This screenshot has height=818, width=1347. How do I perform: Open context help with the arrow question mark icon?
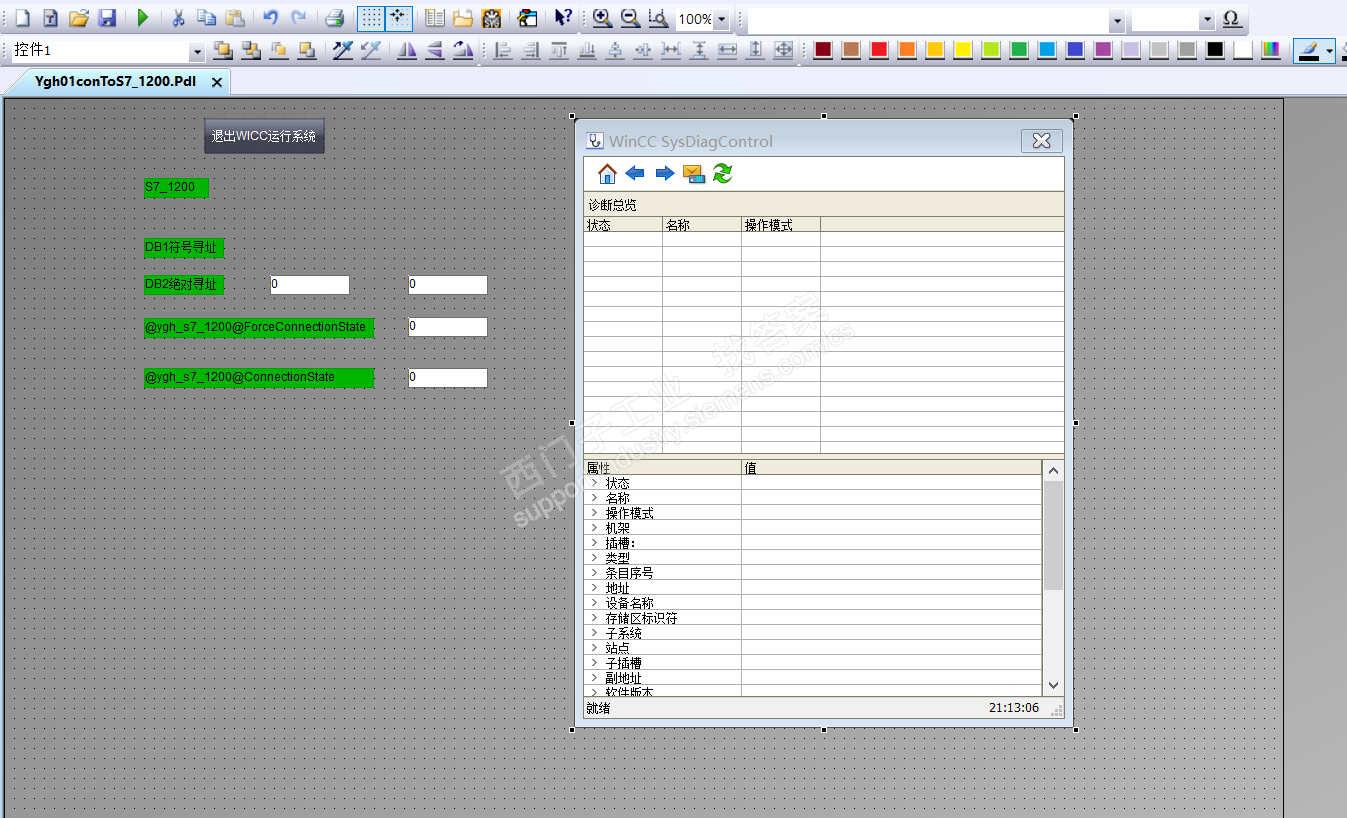(x=563, y=18)
